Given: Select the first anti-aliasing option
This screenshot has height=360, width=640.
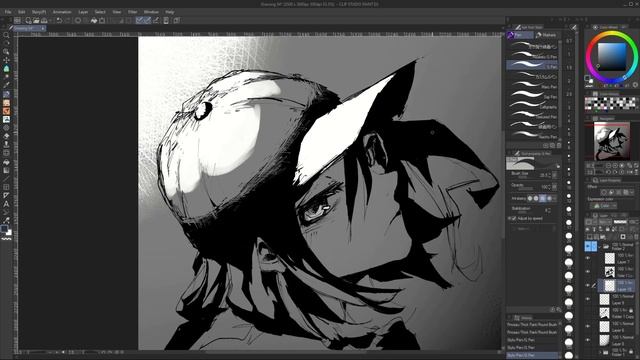Looking at the screenshot, I should tap(529, 198).
